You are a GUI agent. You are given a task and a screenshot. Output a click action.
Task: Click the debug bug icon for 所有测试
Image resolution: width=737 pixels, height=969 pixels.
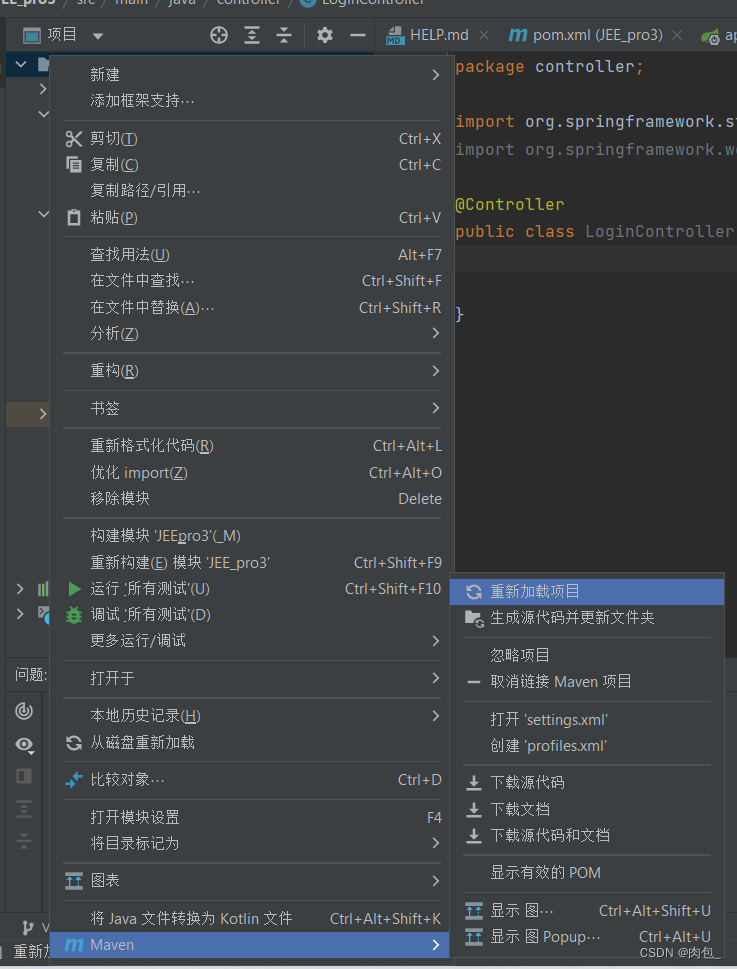pos(73,617)
